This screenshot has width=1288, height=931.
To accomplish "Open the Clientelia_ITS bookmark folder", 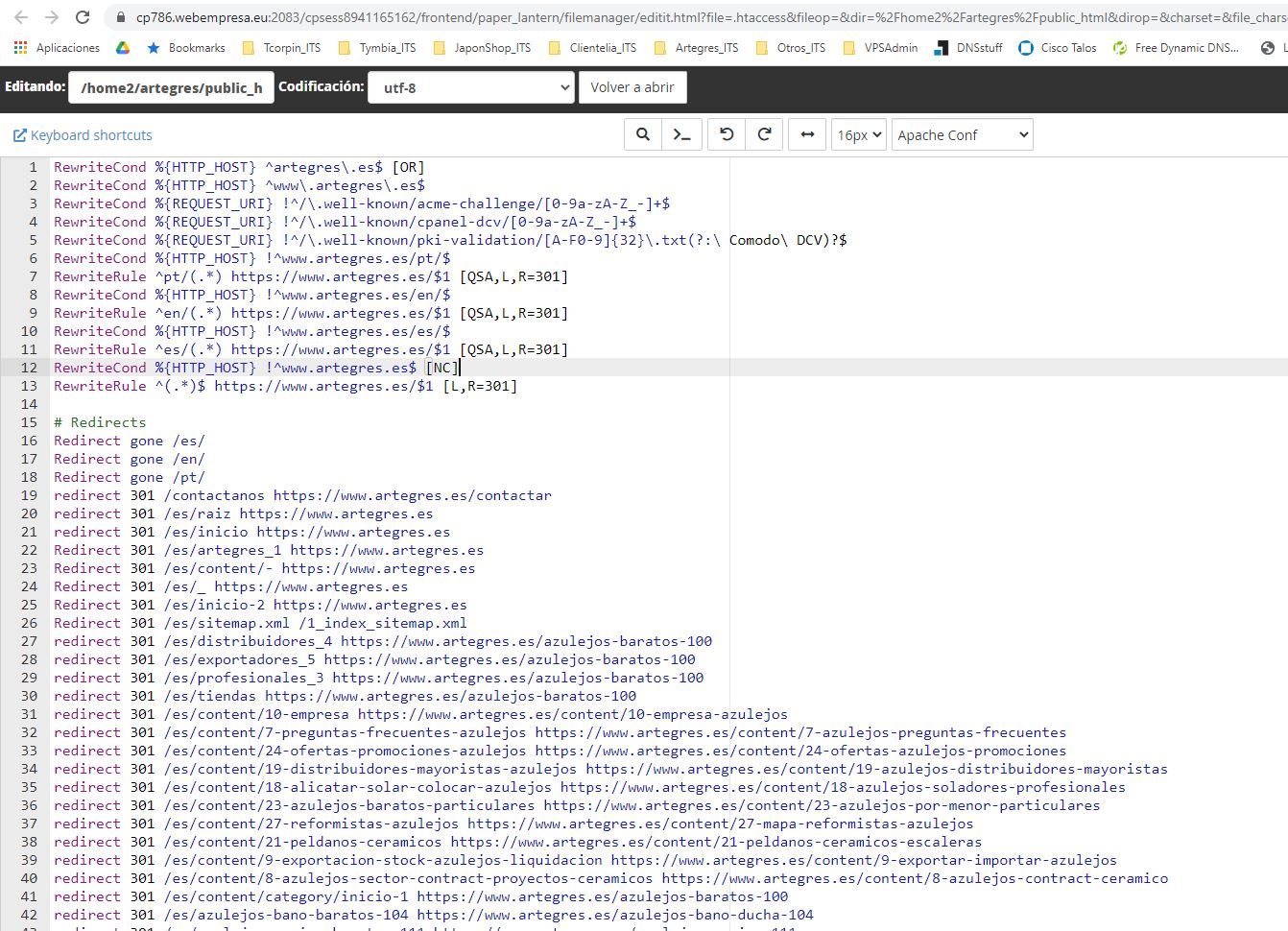I will pyautogui.click(x=592, y=48).
